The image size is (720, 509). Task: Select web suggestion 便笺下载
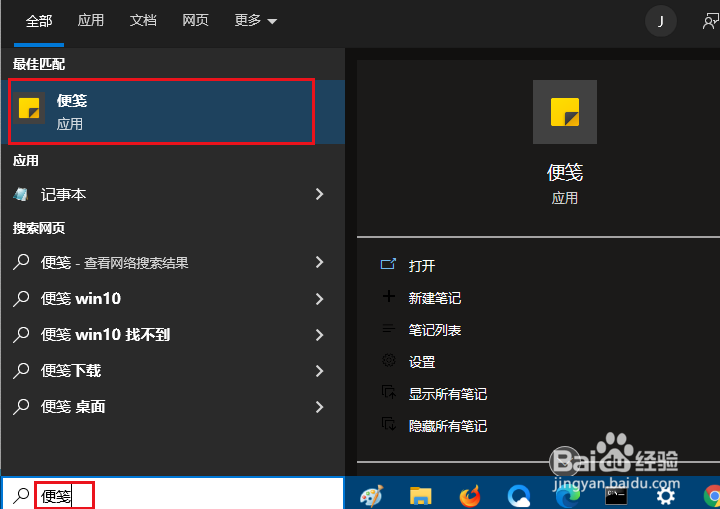coord(173,371)
